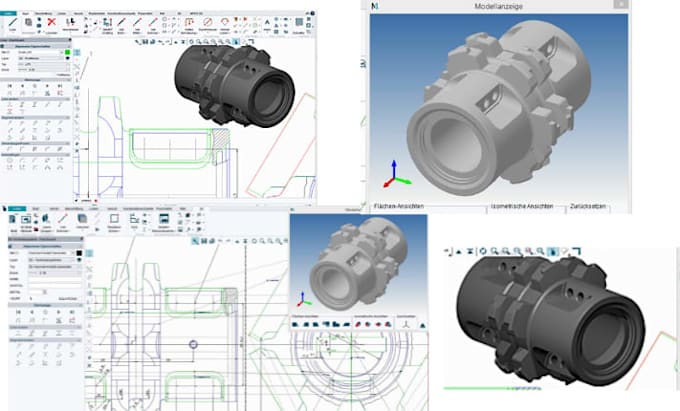Click first red isometric view icon, small model preview
This screenshot has height=411, width=680.
click(x=358, y=324)
